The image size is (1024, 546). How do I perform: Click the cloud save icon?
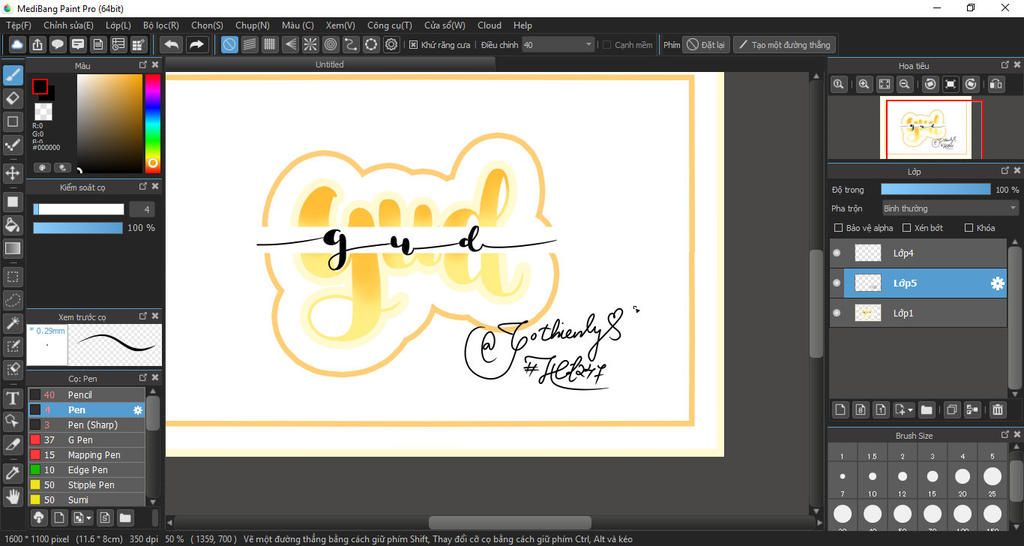[x=17, y=44]
